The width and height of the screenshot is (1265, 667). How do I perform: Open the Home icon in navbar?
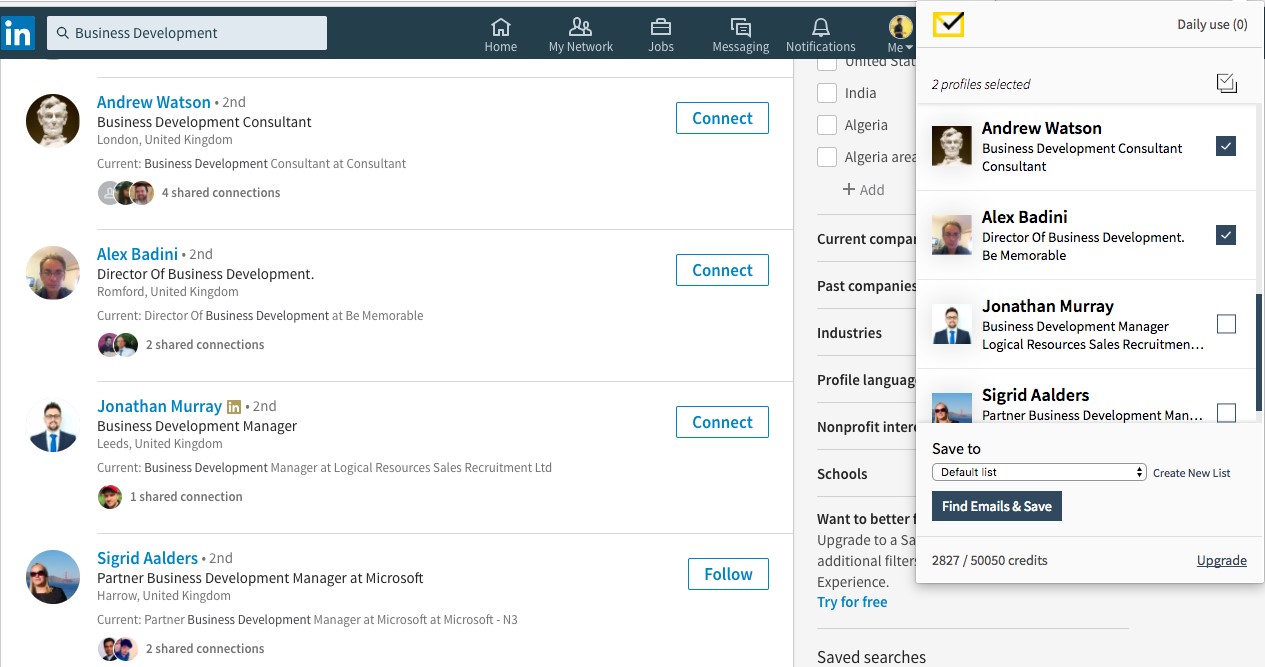click(501, 27)
